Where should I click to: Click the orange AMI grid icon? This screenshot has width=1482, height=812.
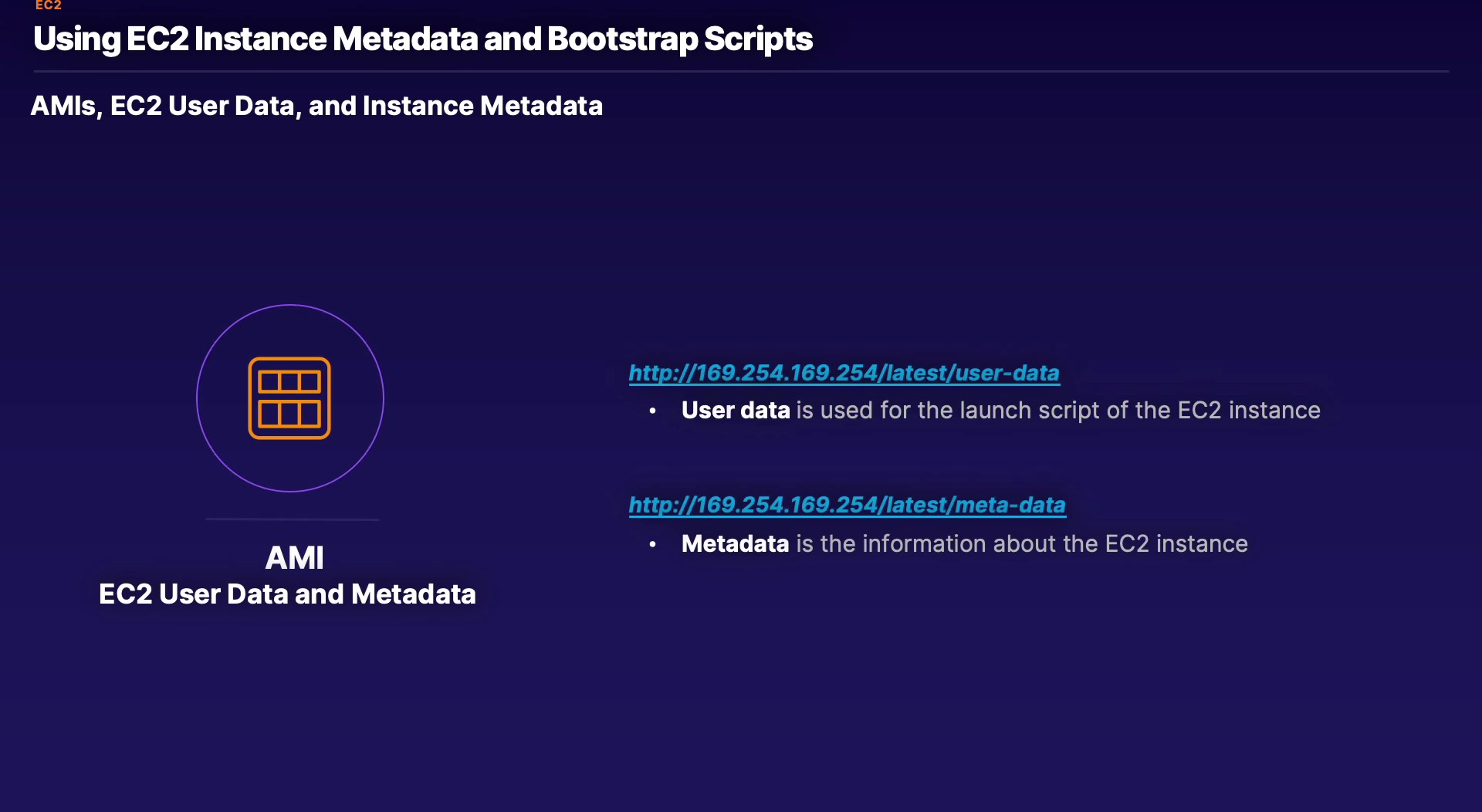pyautogui.click(x=289, y=398)
